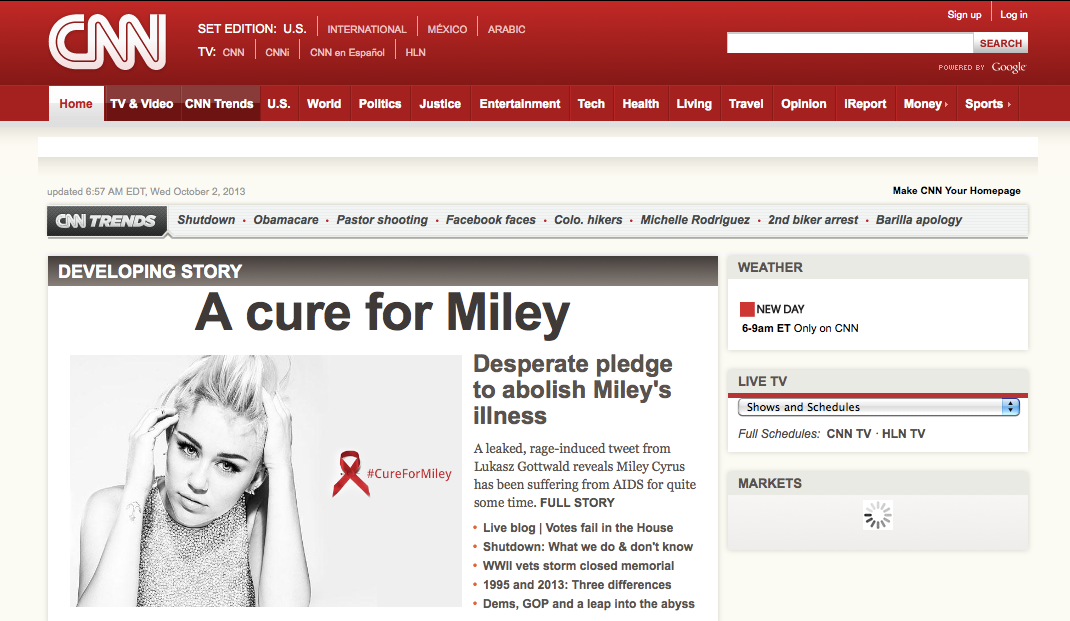The image size is (1070, 621).
Task: Click the NEW DAY weather promo text
Action: (780, 309)
